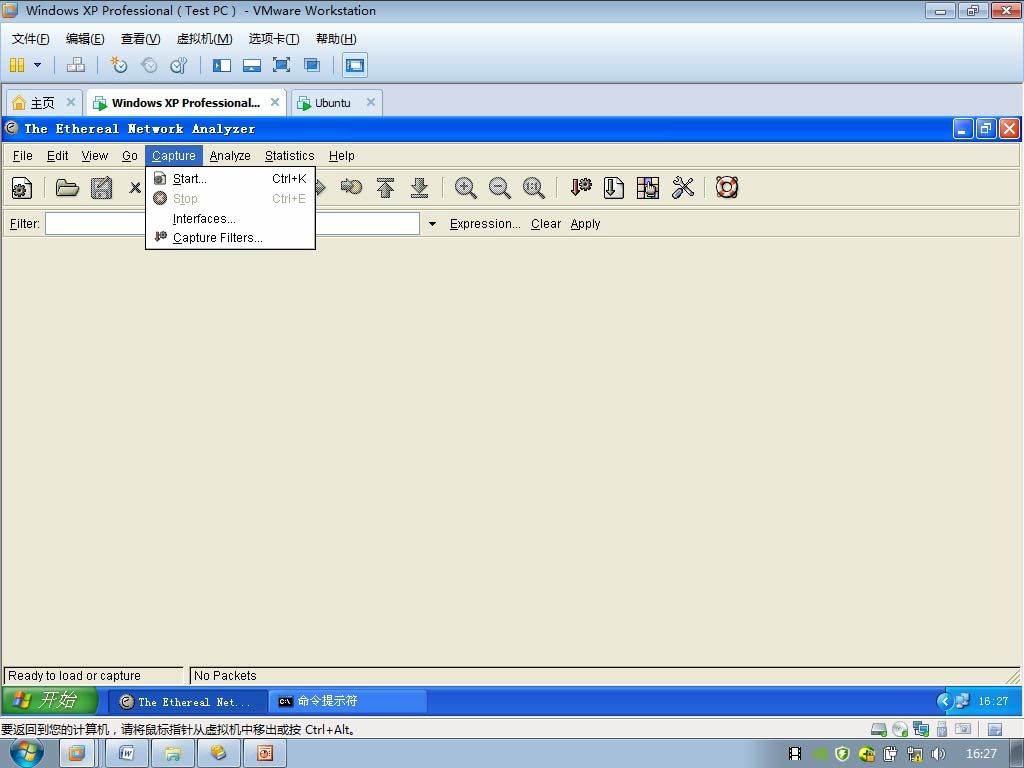
Task: Click host volume speaker tray icon
Action: coord(938,754)
